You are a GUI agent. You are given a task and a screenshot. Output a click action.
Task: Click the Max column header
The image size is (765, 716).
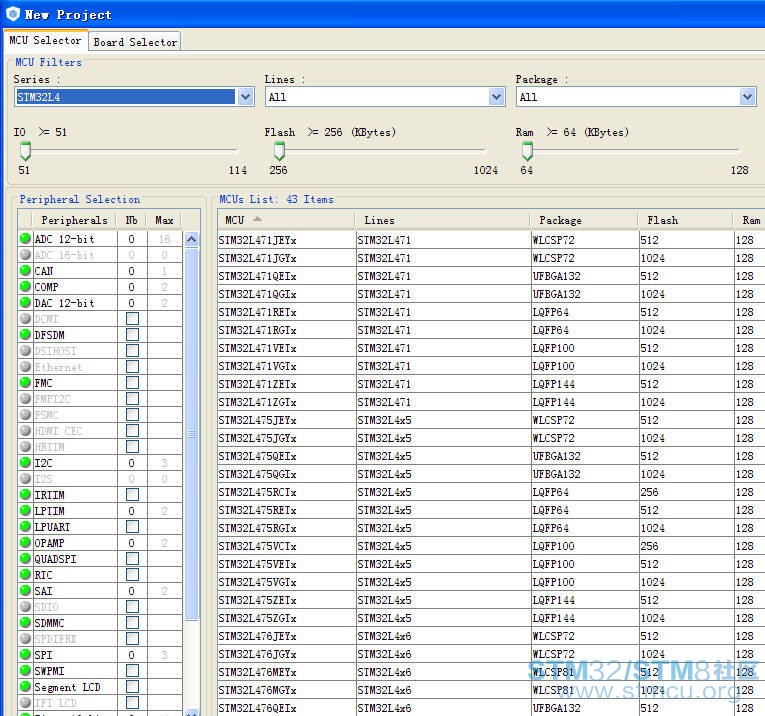[164, 220]
